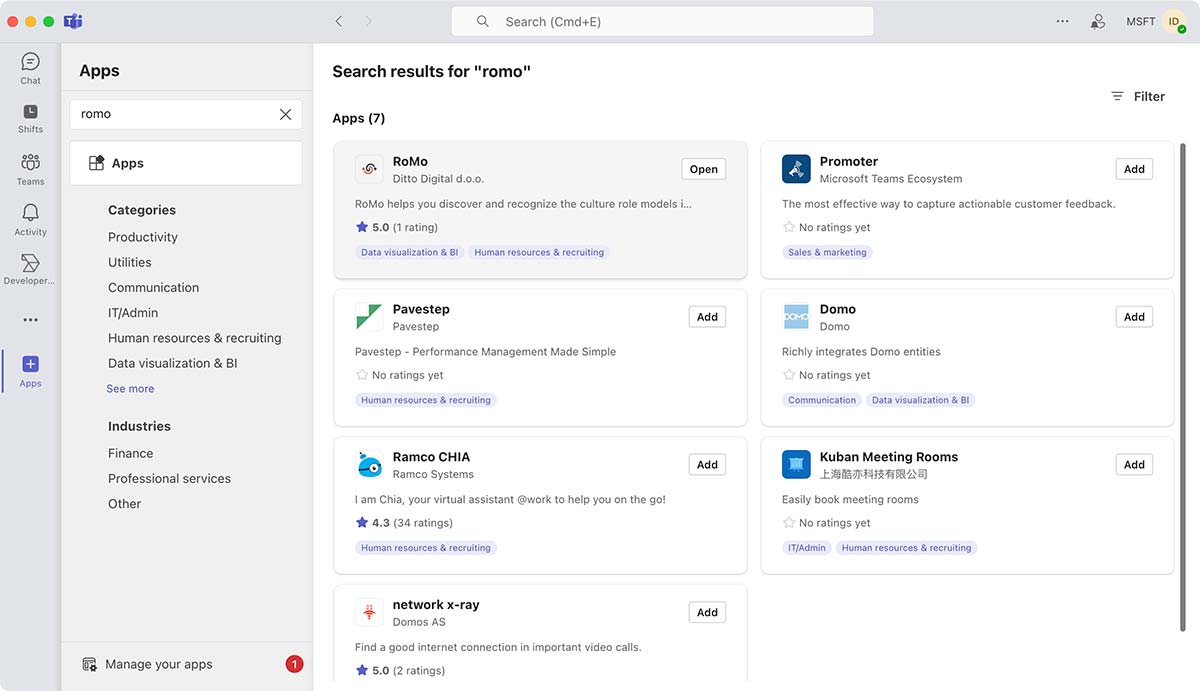Click the top Search (Cmd+E) field
The width and height of the screenshot is (1200, 691).
663,21
